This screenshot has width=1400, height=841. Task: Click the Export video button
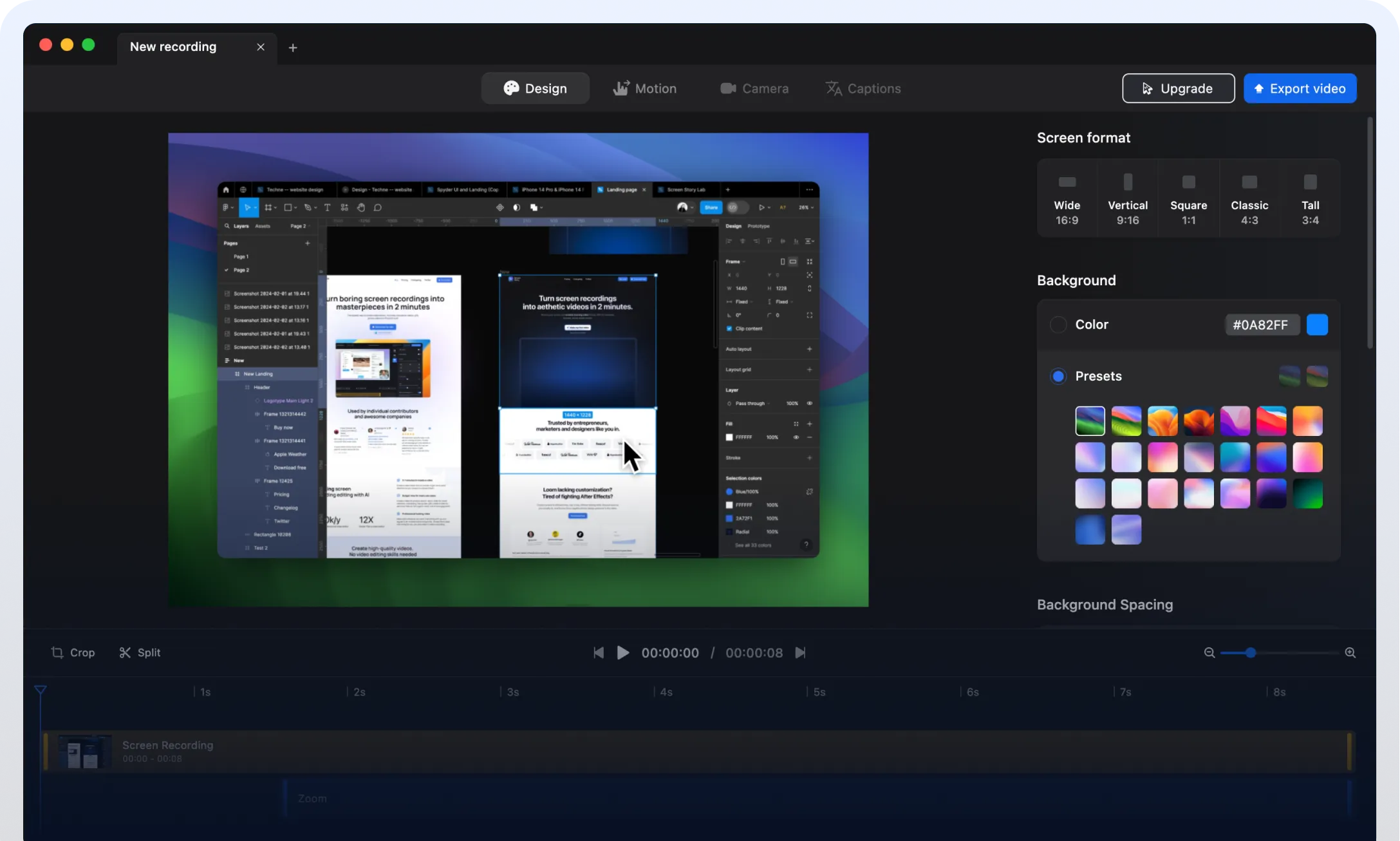(1300, 88)
